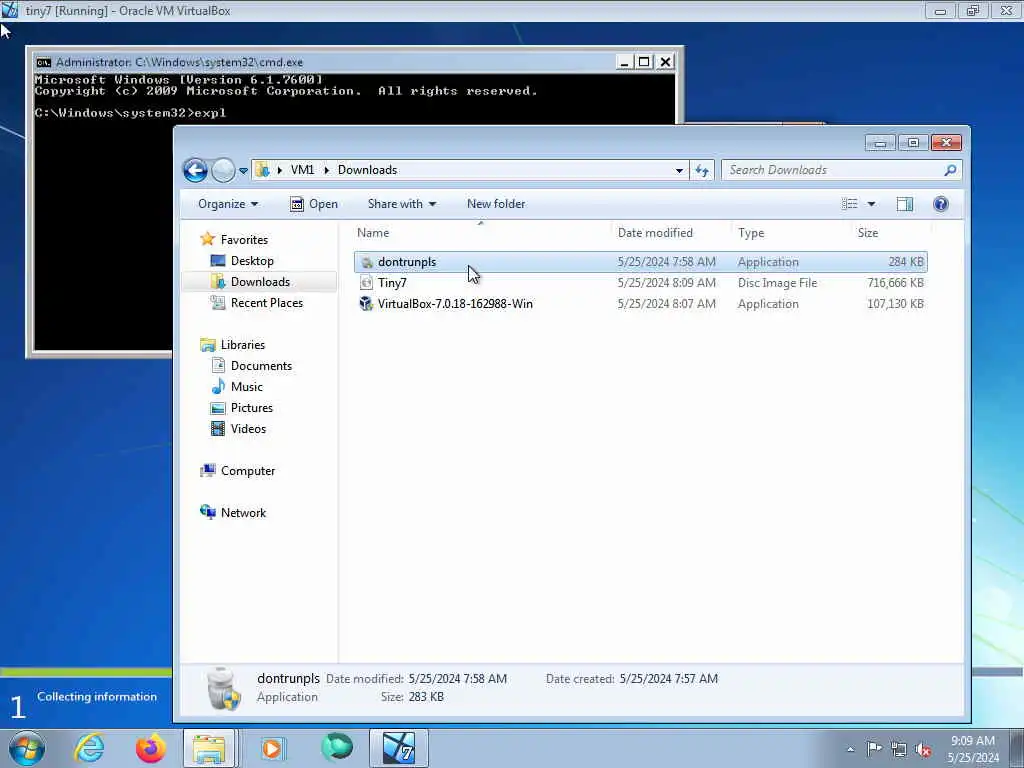Screen dimensions: 1024x768
Task: Click the folder icon in the address bar
Action: click(263, 170)
